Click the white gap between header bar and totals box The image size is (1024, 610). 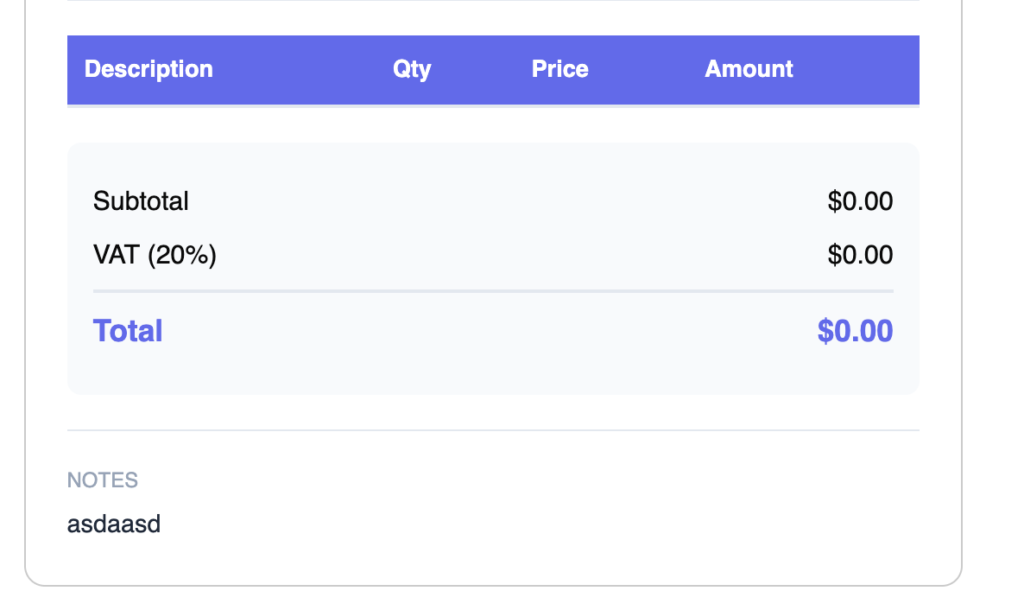[493, 124]
